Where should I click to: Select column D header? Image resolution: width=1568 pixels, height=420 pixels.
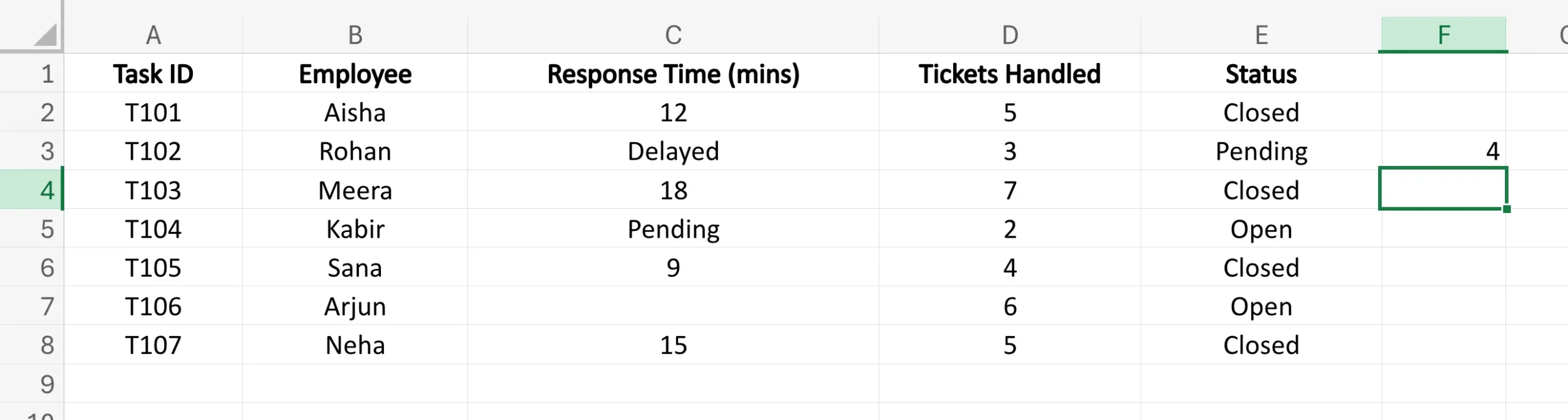coord(1010,36)
